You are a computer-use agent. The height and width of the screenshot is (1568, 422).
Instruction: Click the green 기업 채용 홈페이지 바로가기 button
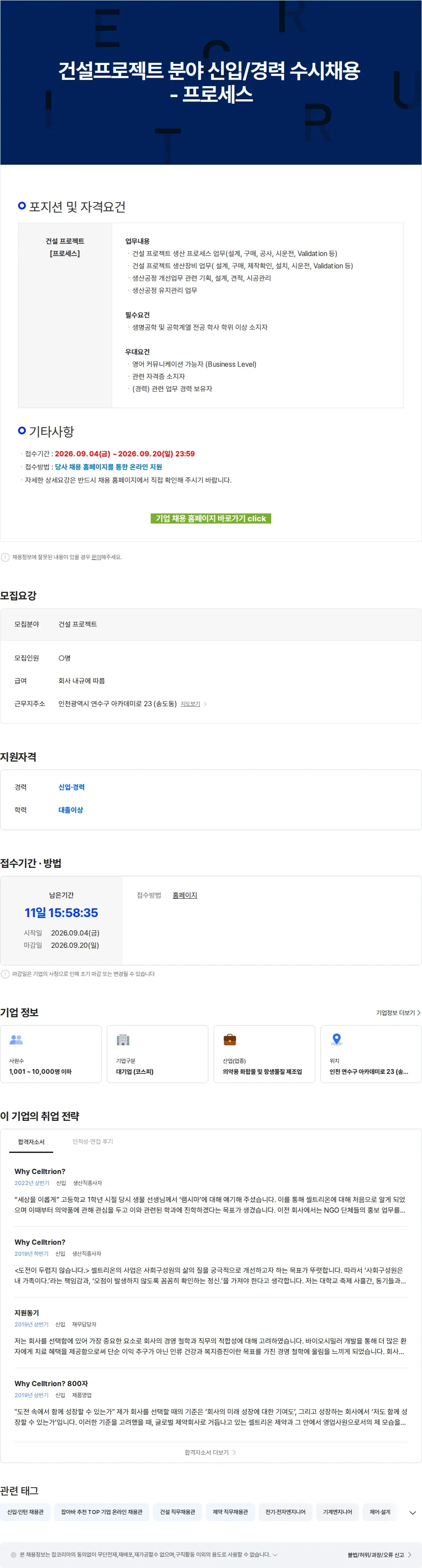coord(211,518)
